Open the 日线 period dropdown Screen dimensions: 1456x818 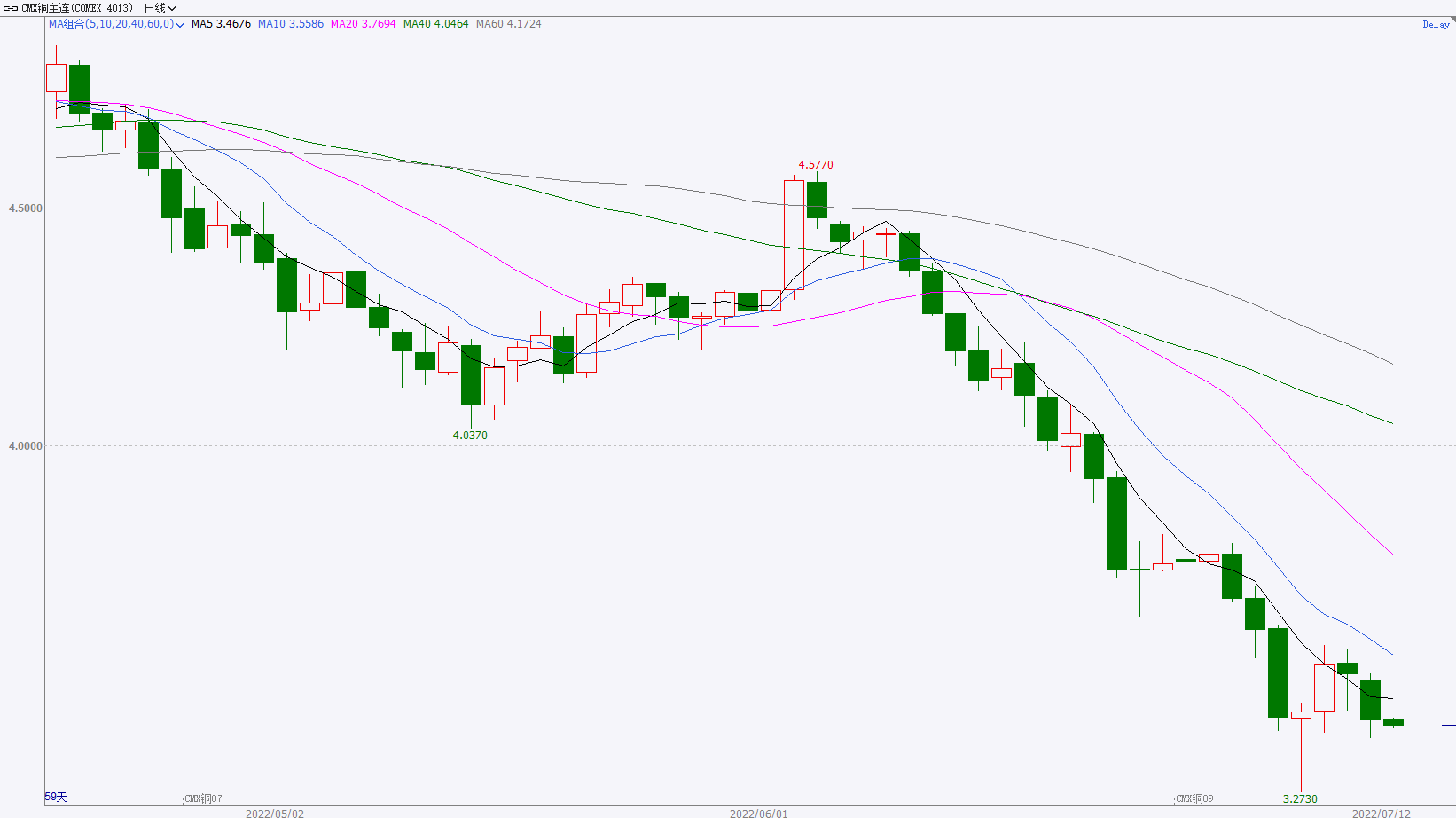[x=160, y=8]
